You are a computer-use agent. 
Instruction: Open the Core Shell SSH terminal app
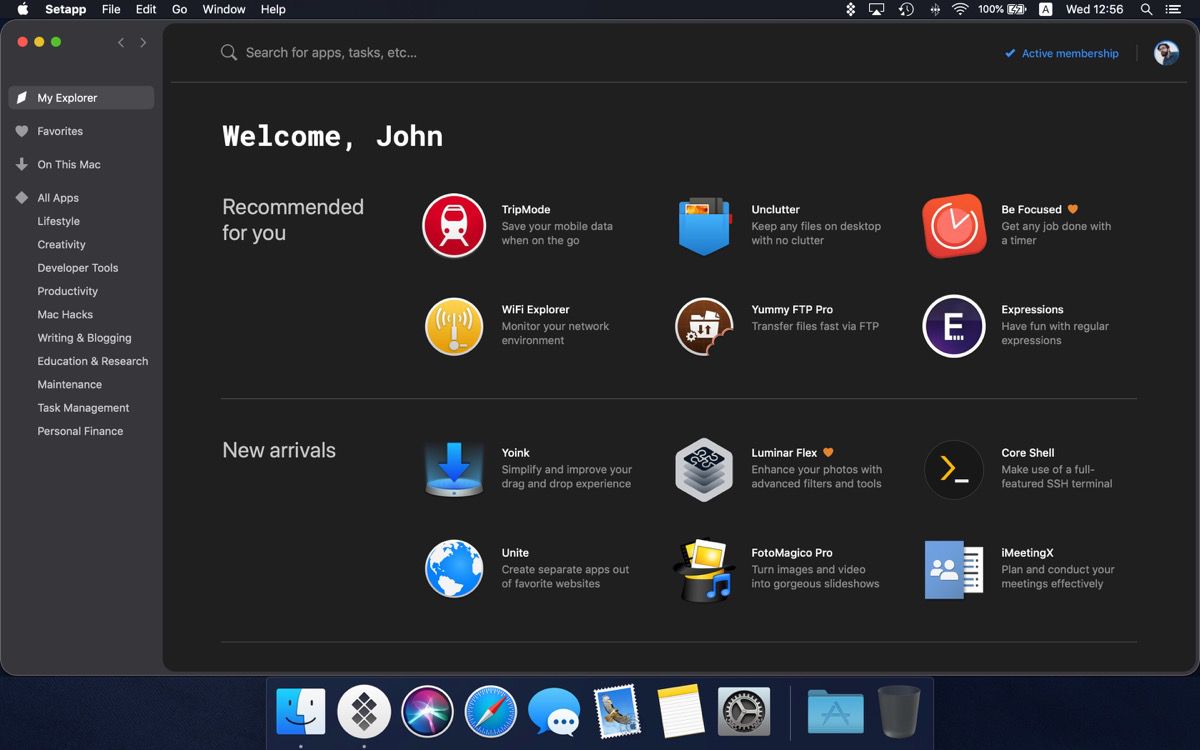[x=953, y=468]
